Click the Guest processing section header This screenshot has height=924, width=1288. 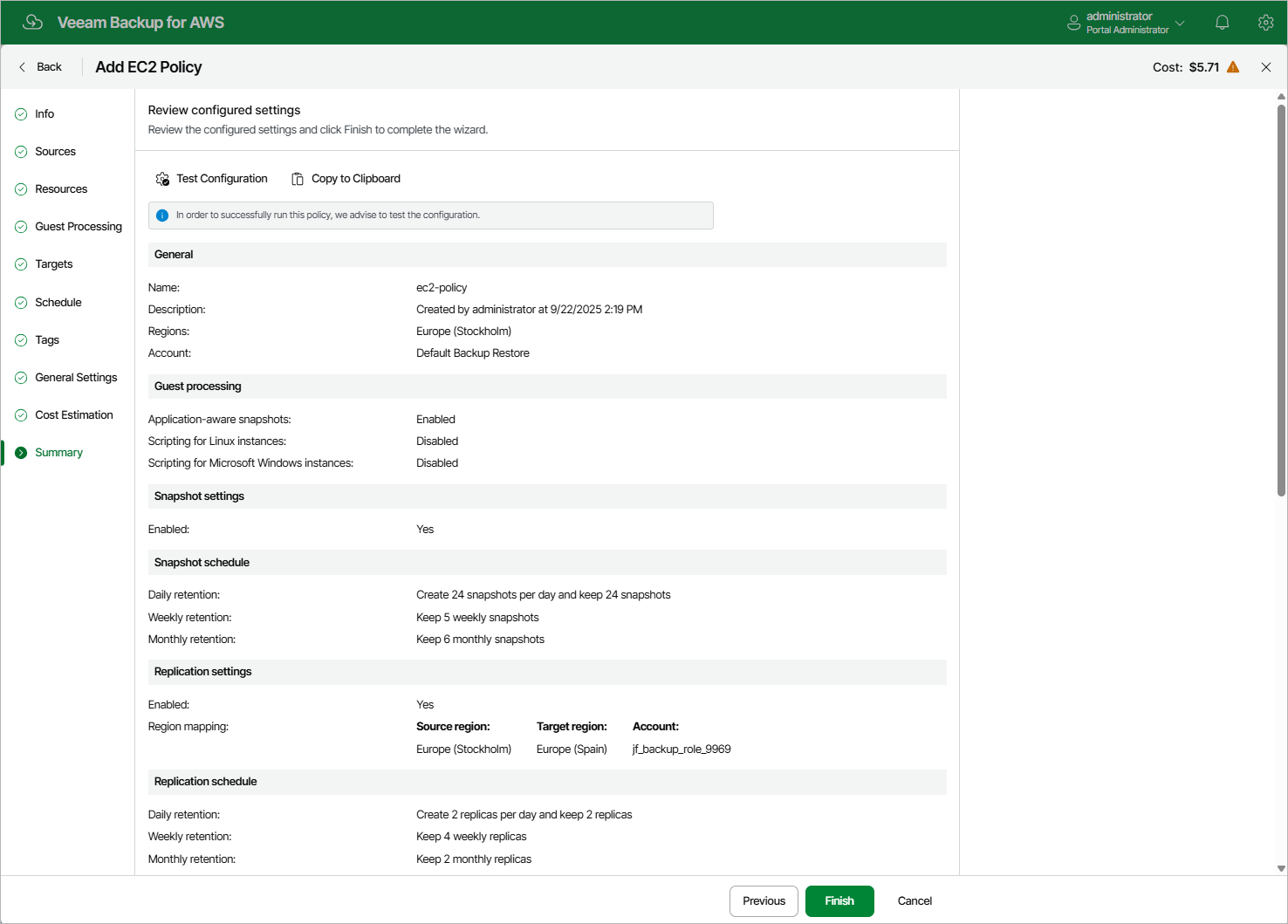pos(547,387)
